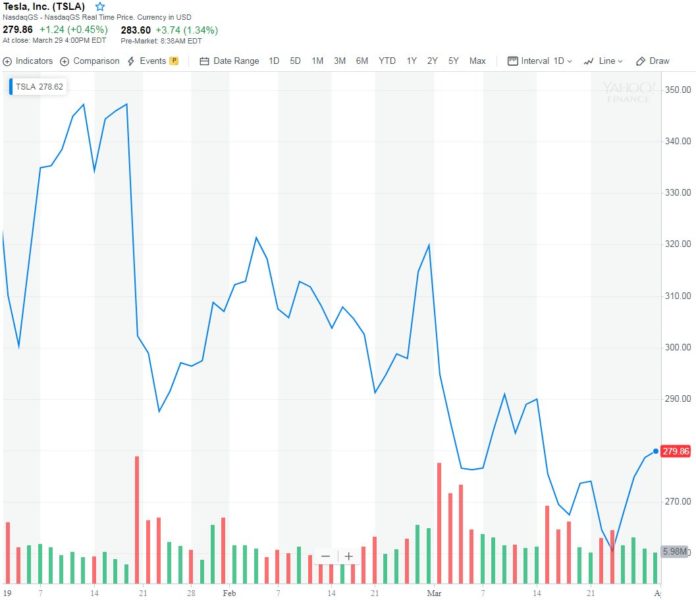This screenshot has height=600, width=696.
Task: Choose the YTD range
Action: 387,61
